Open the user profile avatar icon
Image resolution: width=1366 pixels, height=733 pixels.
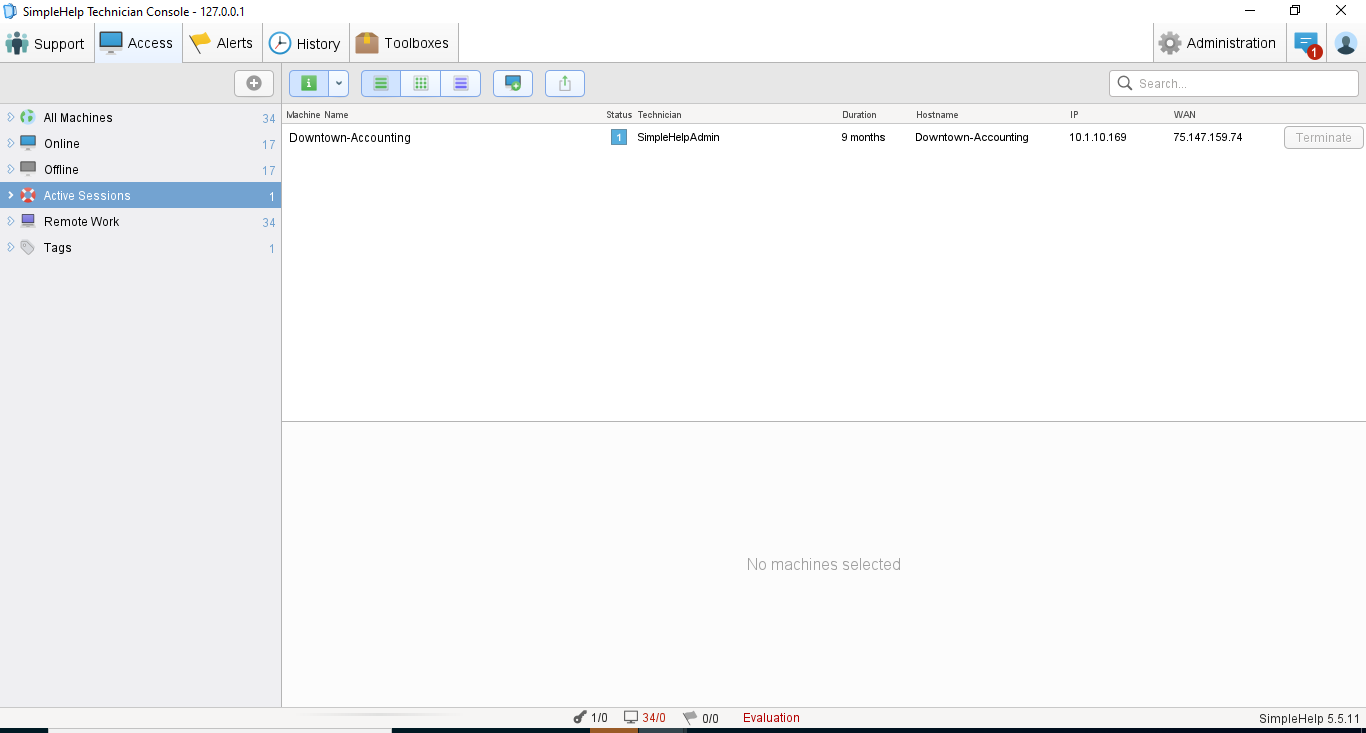point(1346,43)
